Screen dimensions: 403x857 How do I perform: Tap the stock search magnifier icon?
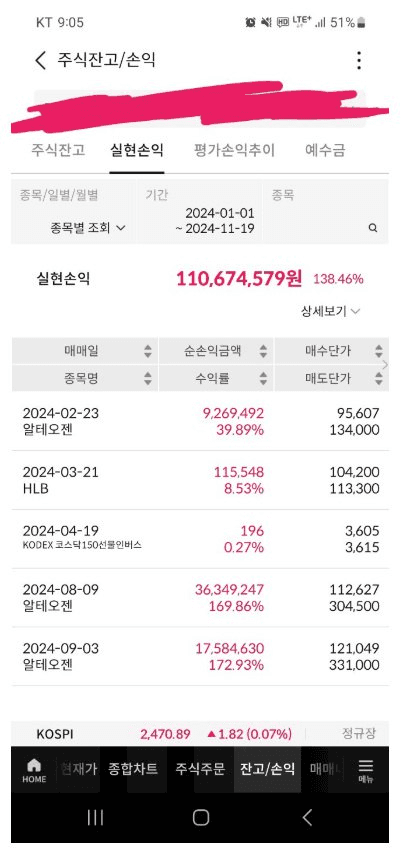[x=372, y=228]
